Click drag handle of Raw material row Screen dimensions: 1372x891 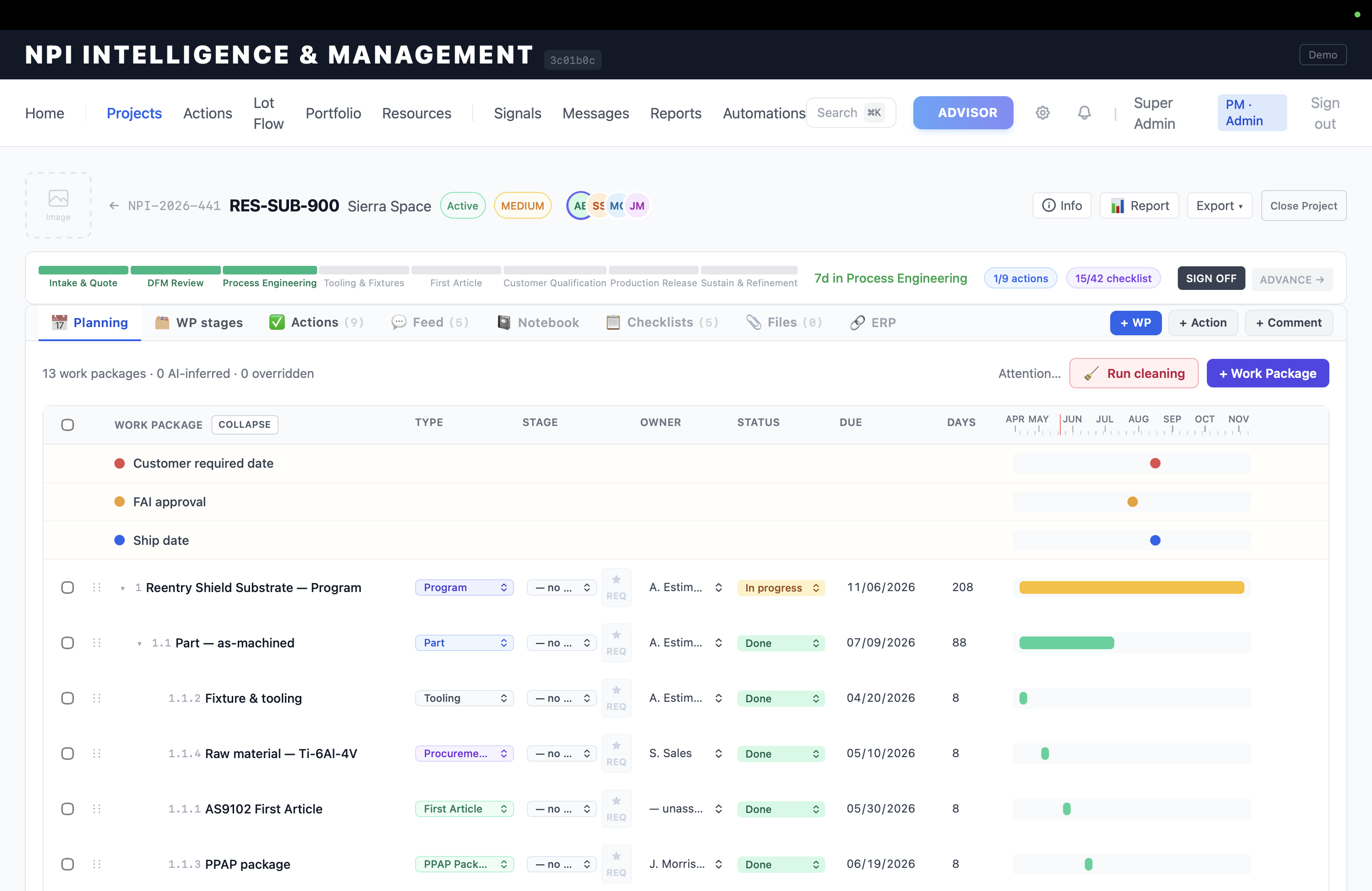(97, 753)
